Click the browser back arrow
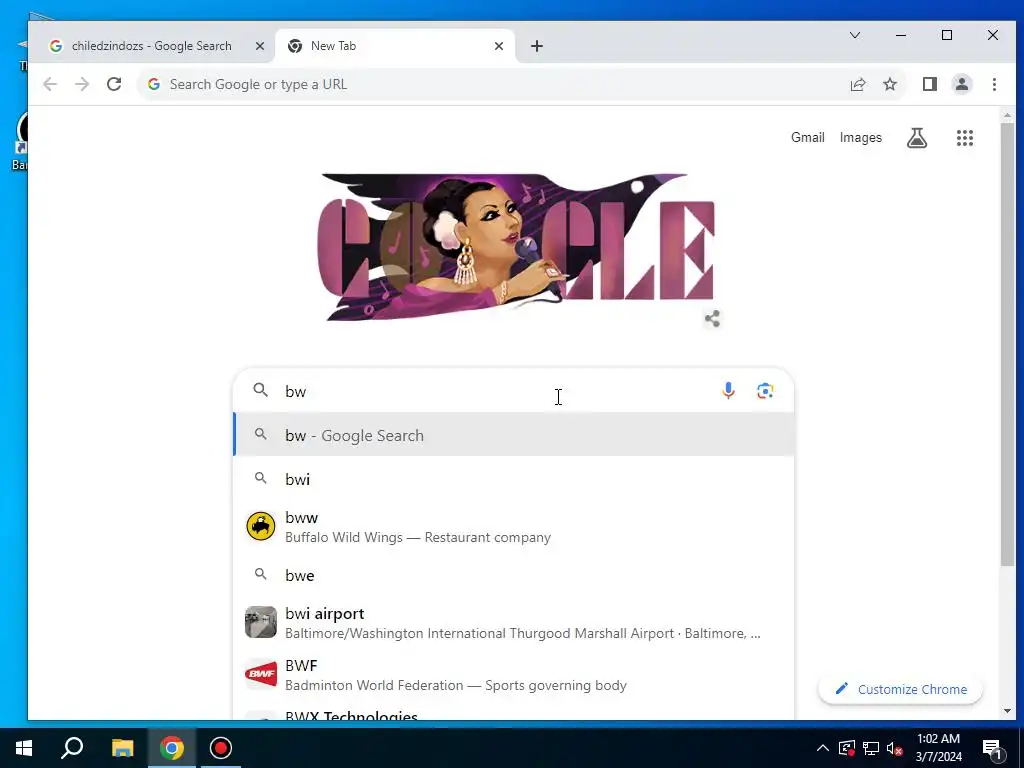Viewport: 1024px width, 768px height. [50, 84]
